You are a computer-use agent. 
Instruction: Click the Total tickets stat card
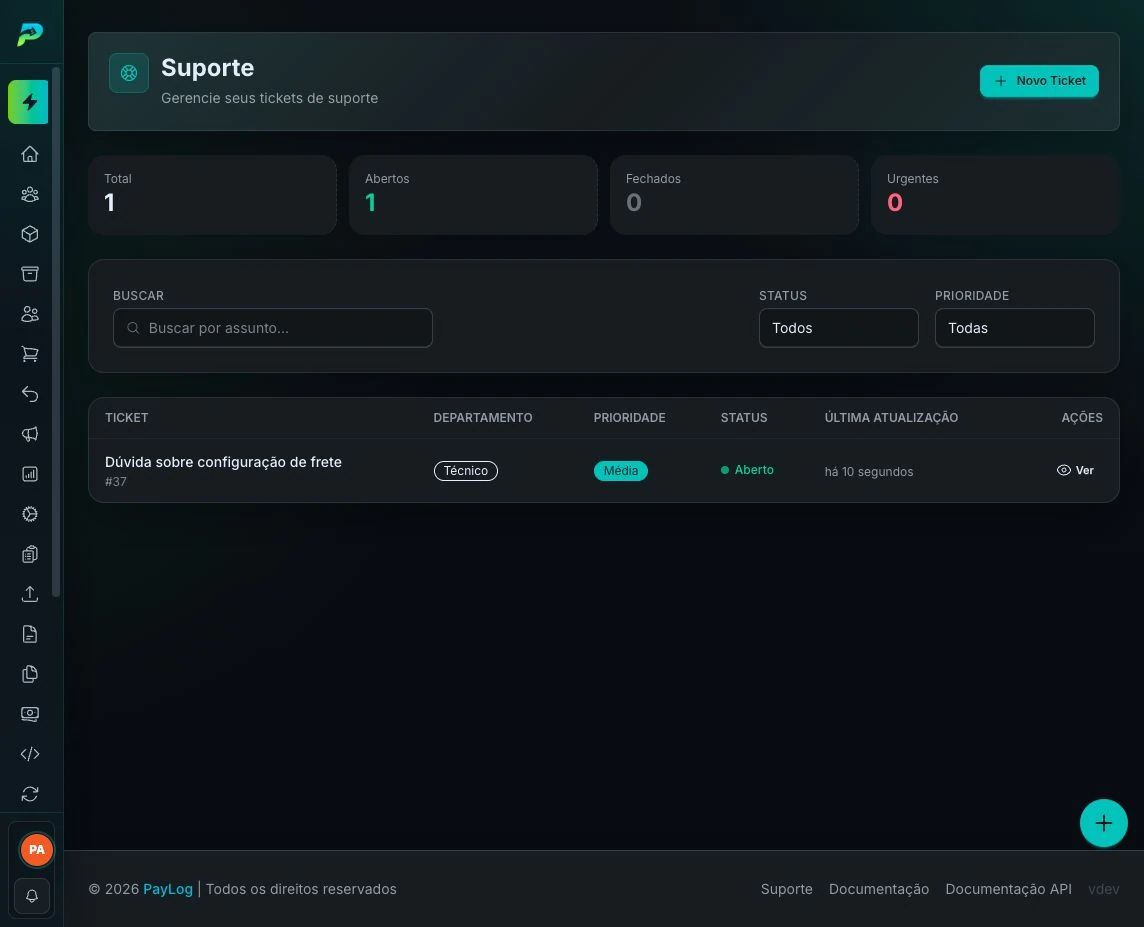(212, 195)
